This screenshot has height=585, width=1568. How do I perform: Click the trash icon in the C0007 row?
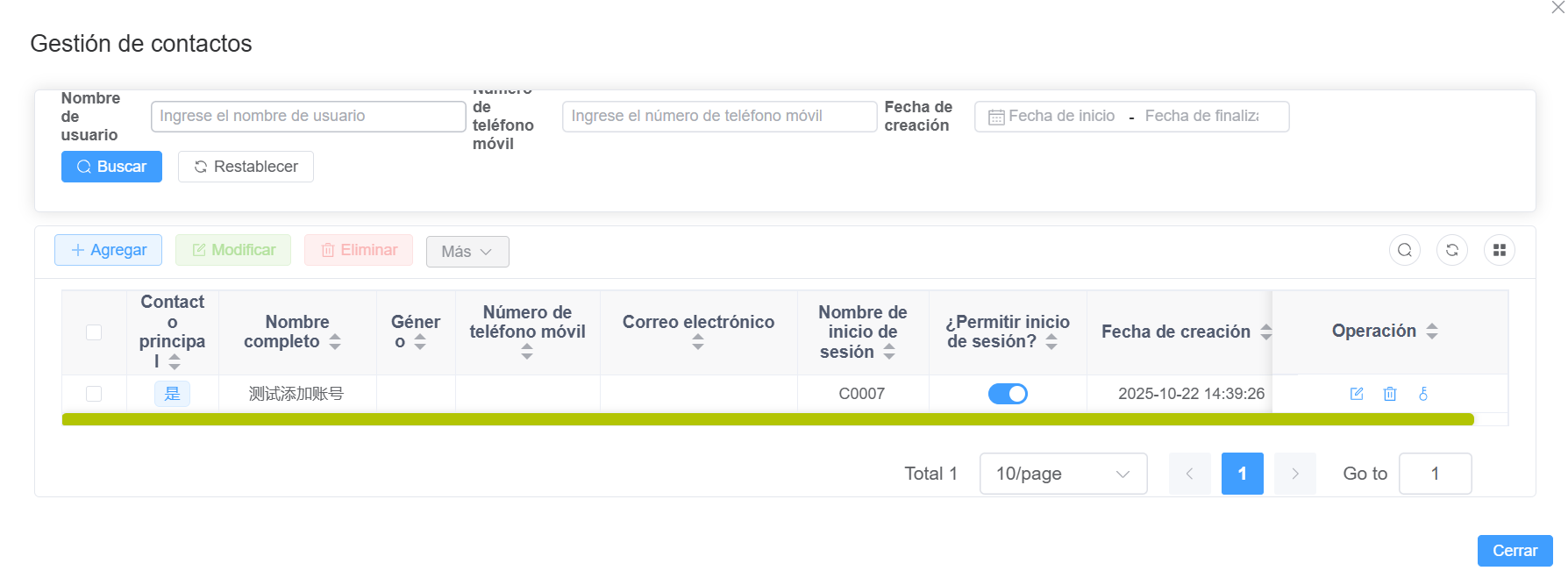click(x=1389, y=394)
